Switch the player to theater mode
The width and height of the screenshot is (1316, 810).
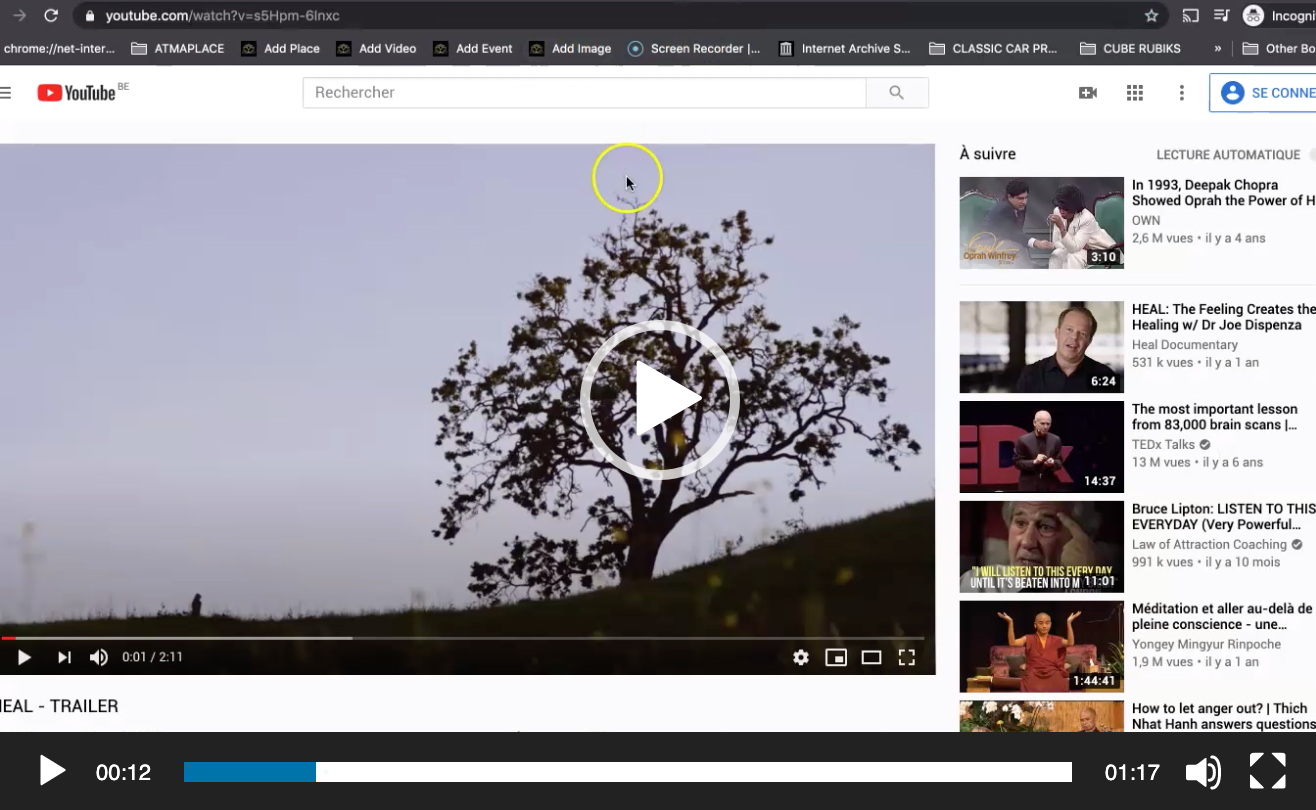click(x=871, y=657)
